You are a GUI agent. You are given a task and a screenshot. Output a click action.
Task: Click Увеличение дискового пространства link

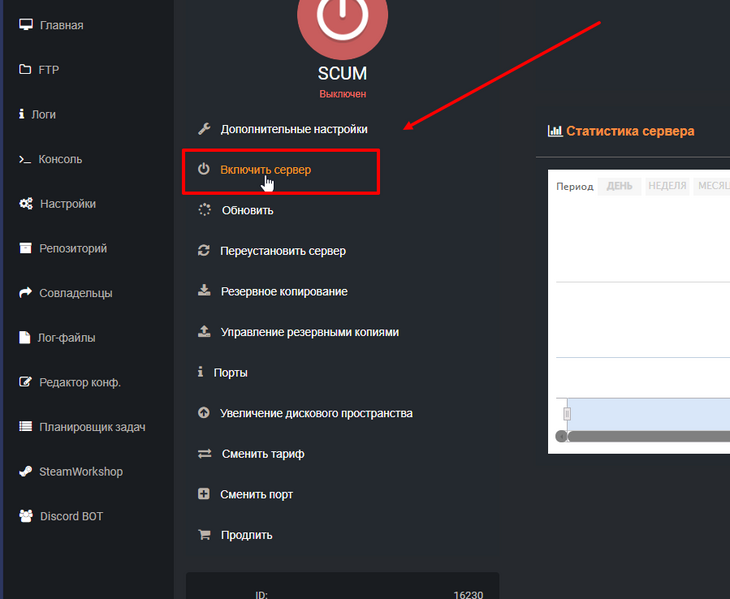pyautogui.click(x=316, y=413)
